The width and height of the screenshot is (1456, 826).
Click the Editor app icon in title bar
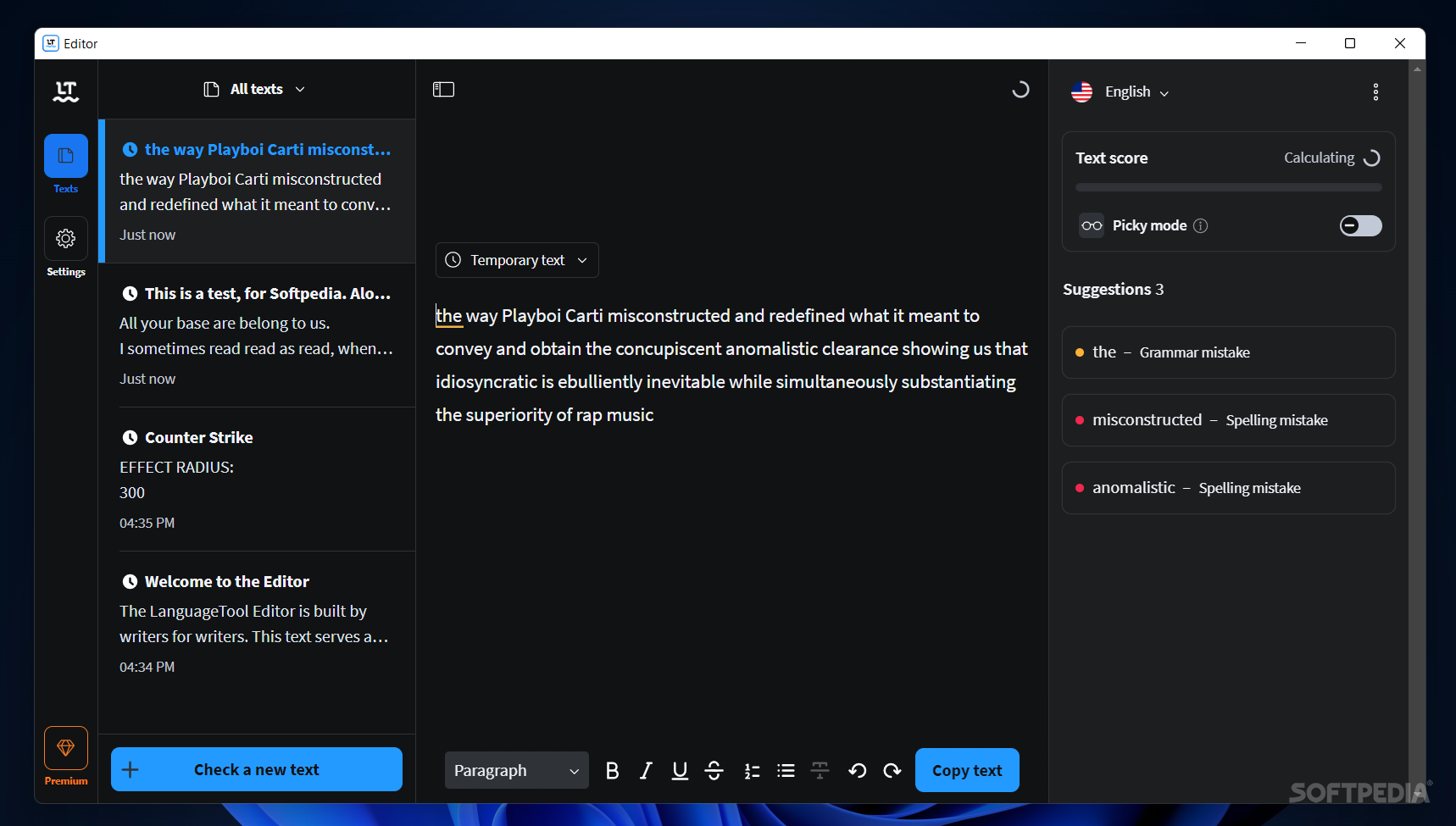pyautogui.click(x=51, y=43)
